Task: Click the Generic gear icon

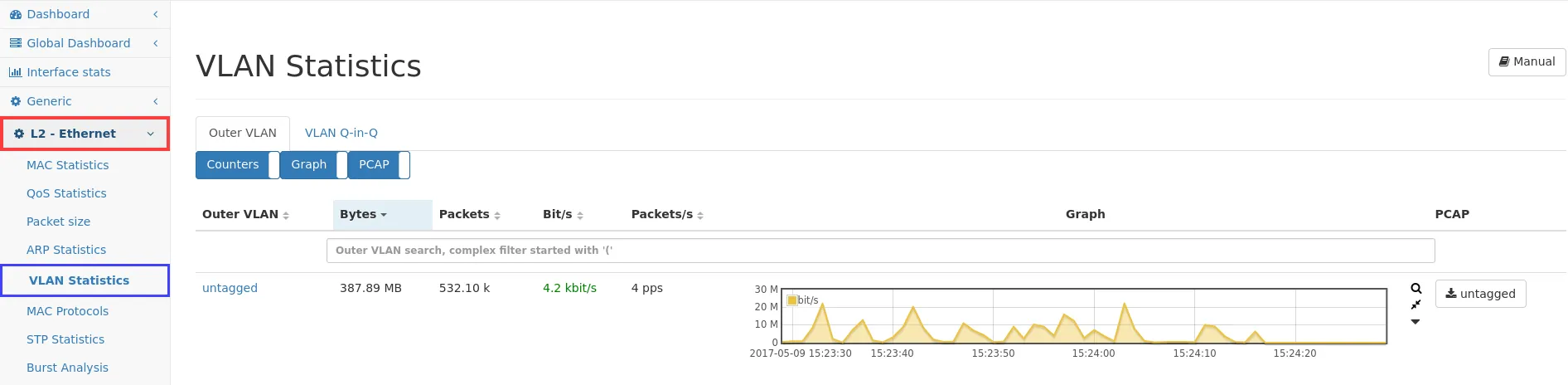Action: click(16, 101)
